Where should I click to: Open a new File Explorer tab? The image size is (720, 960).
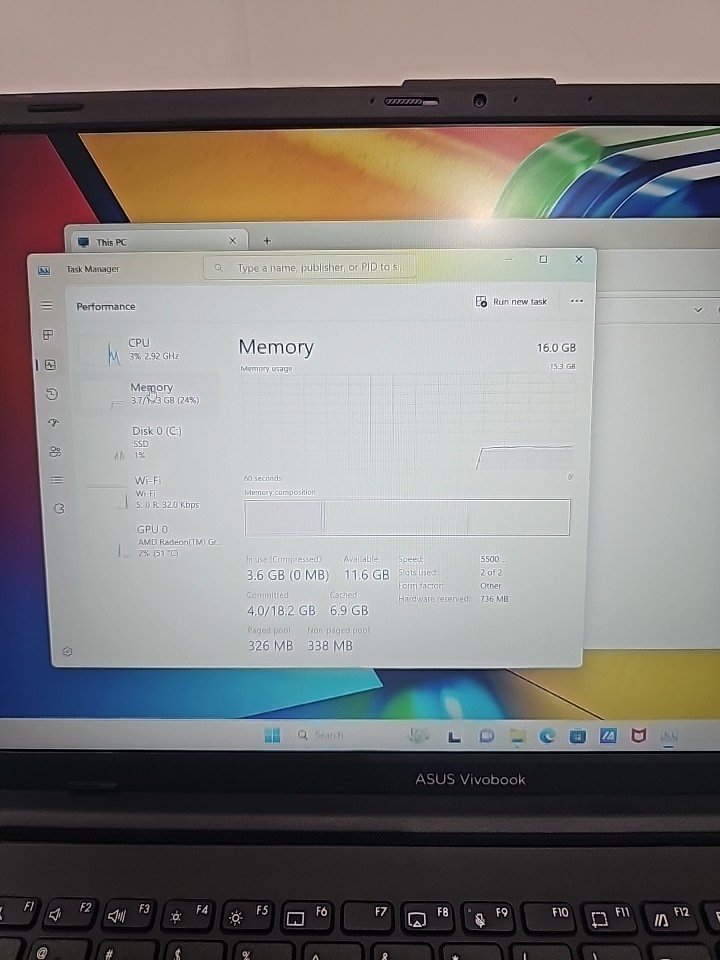click(x=266, y=240)
